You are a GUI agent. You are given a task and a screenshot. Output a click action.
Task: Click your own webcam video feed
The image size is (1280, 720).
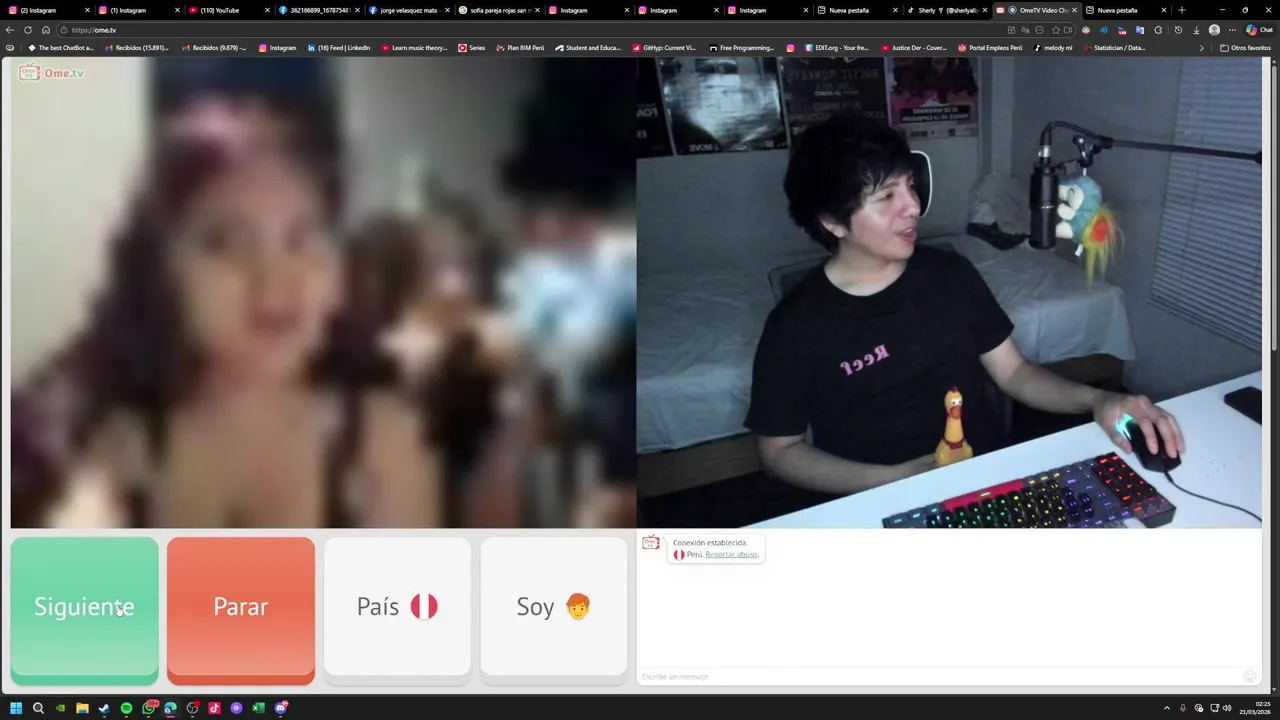949,292
